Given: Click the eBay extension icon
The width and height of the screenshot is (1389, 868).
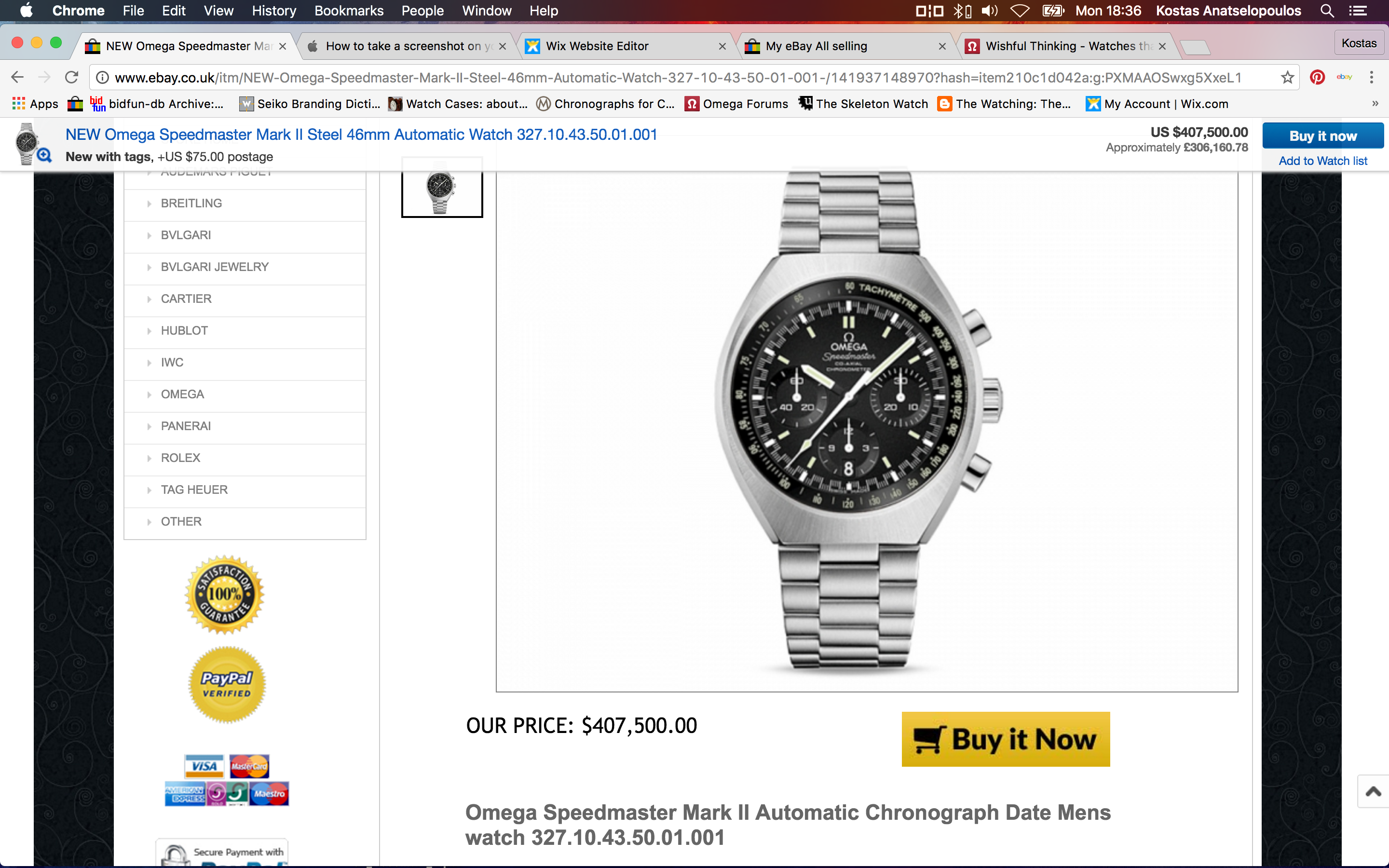Looking at the screenshot, I should point(1344,77).
